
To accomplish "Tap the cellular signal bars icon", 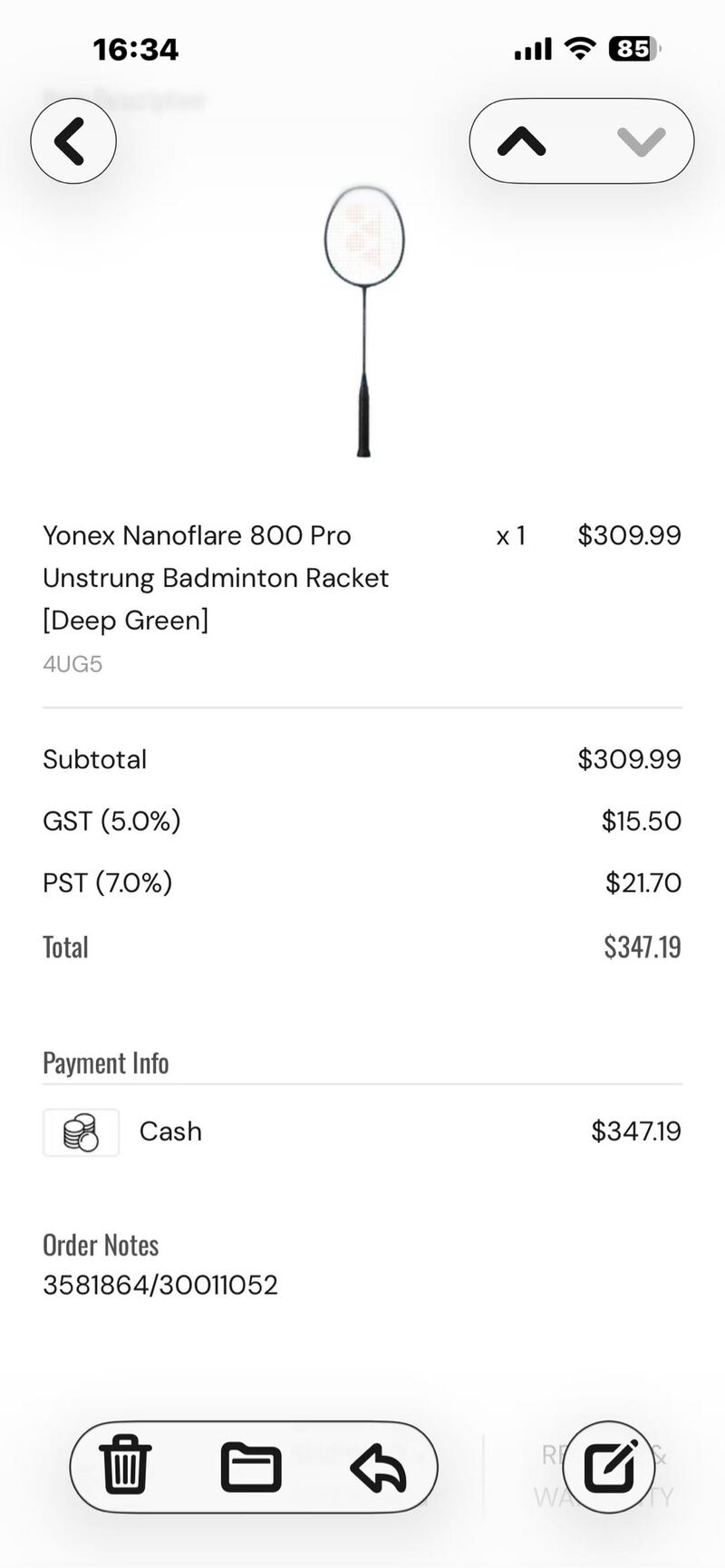I will [x=533, y=49].
